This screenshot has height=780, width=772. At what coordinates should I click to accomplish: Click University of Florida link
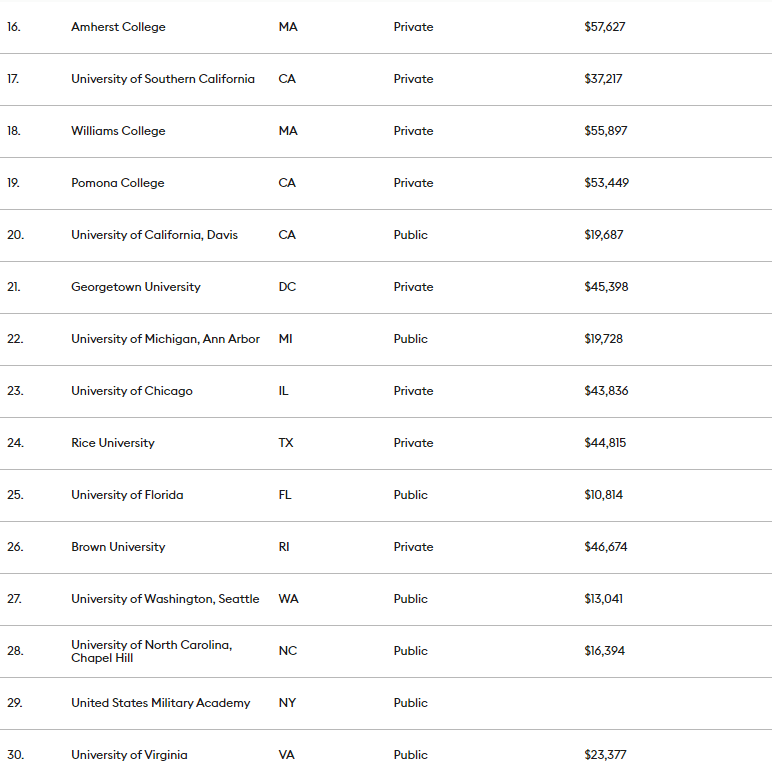click(x=127, y=495)
